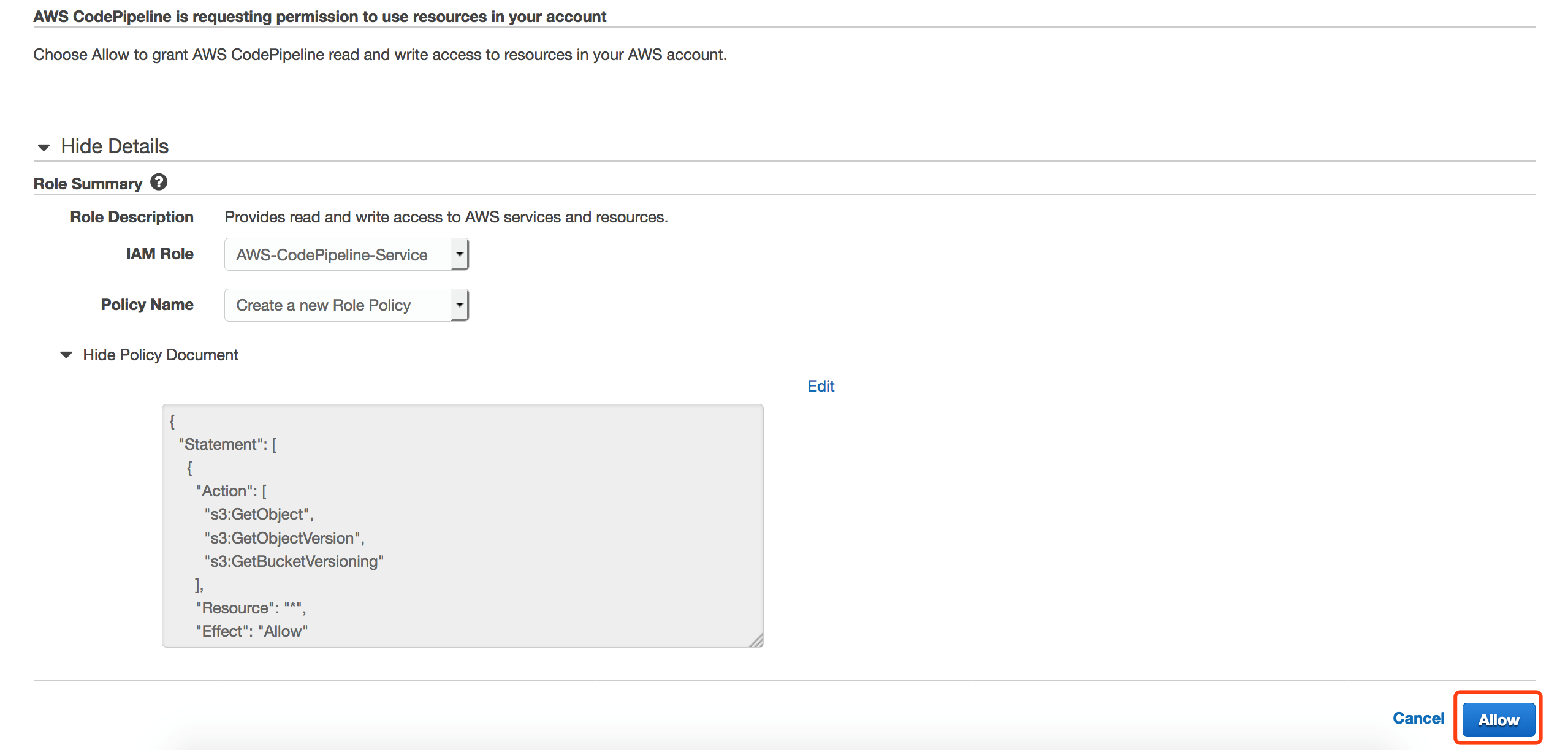Click the Role Summary help question-mark icon
This screenshot has height=750, width=1568.
tap(159, 183)
